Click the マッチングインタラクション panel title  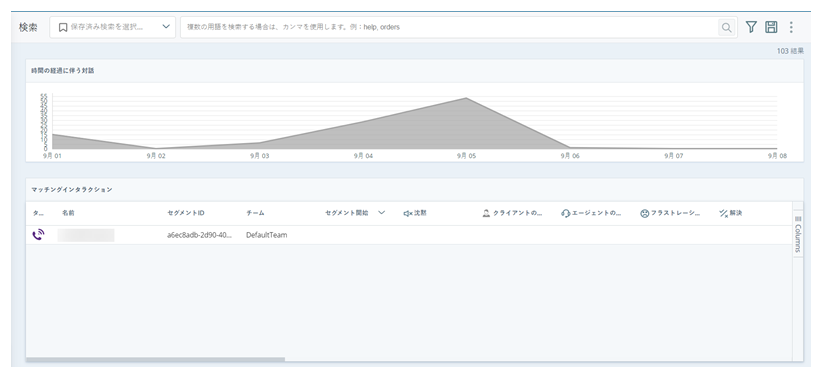click(72, 190)
